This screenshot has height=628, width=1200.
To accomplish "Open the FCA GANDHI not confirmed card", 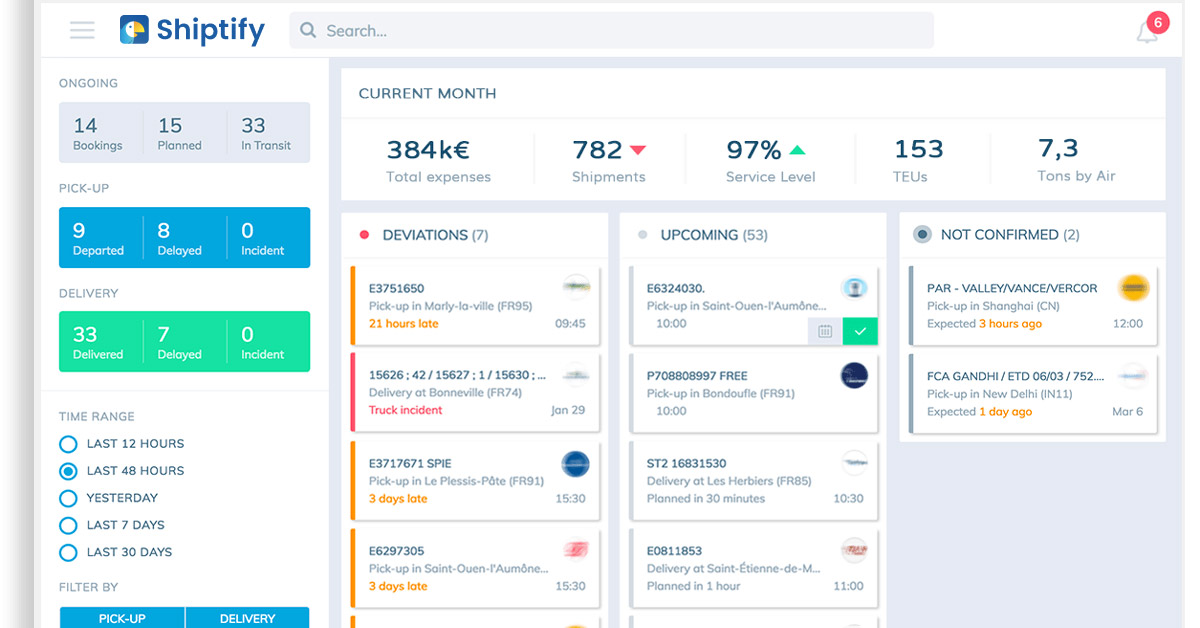I will tap(1033, 393).
